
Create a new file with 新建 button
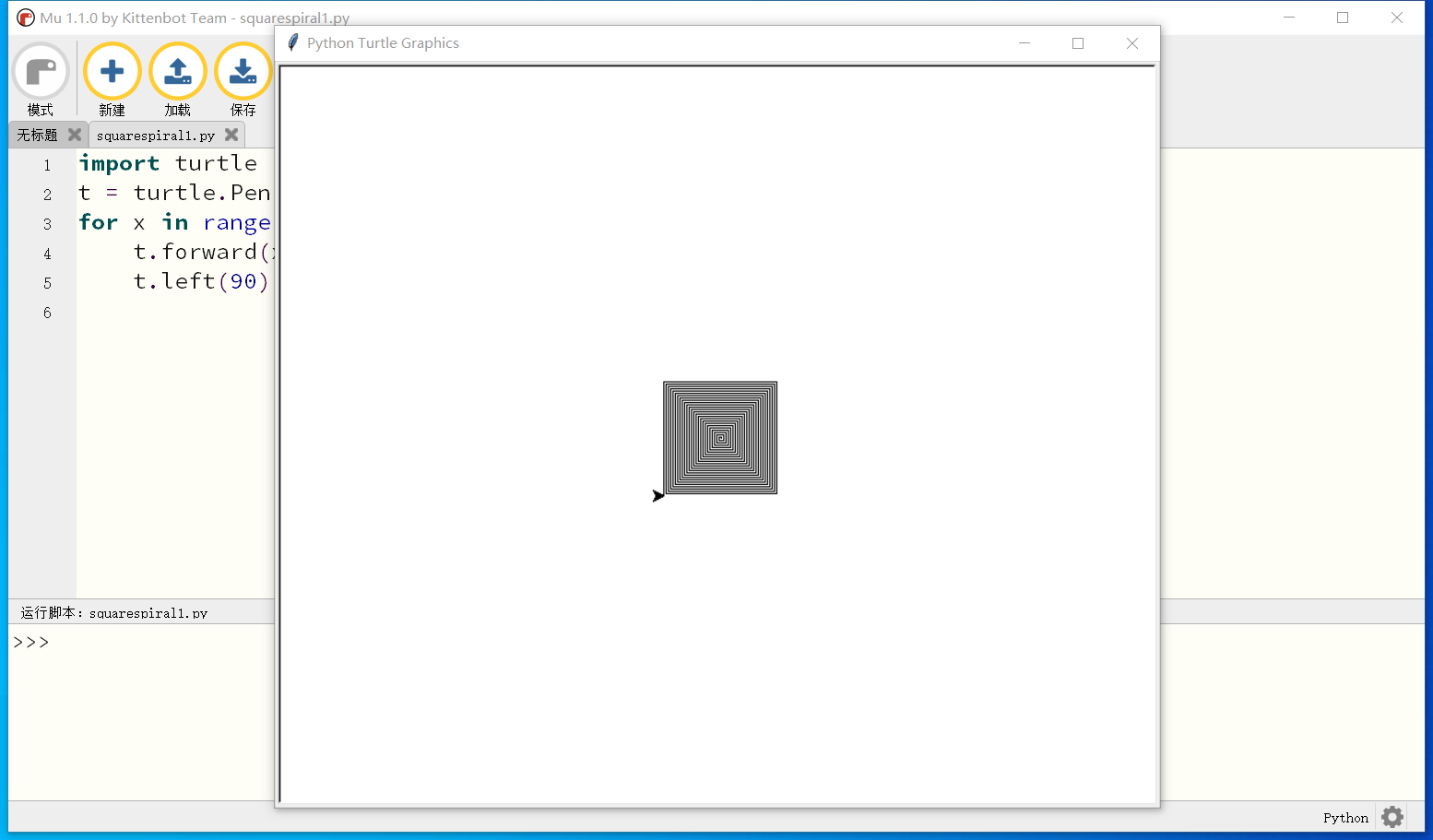pos(113,79)
